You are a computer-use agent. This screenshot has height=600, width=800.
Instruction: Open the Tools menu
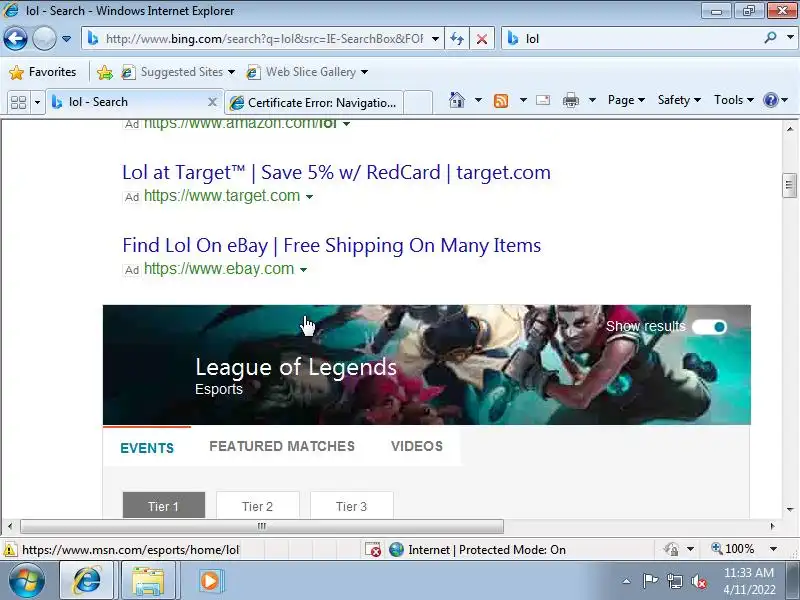pyautogui.click(x=734, y=100)
